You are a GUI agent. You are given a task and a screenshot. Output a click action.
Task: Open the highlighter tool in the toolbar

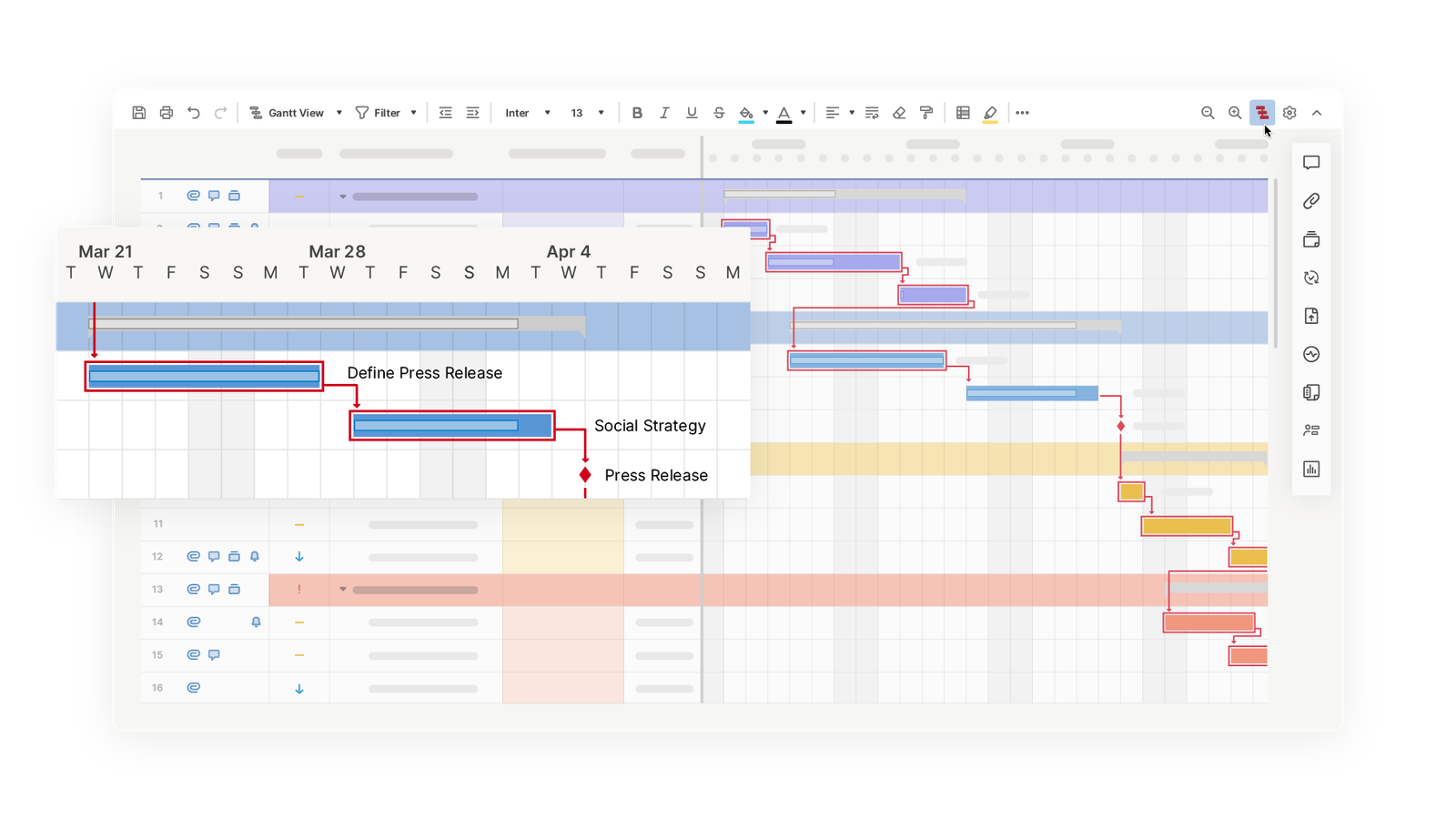pyautogui.click(x=991, y=112)
